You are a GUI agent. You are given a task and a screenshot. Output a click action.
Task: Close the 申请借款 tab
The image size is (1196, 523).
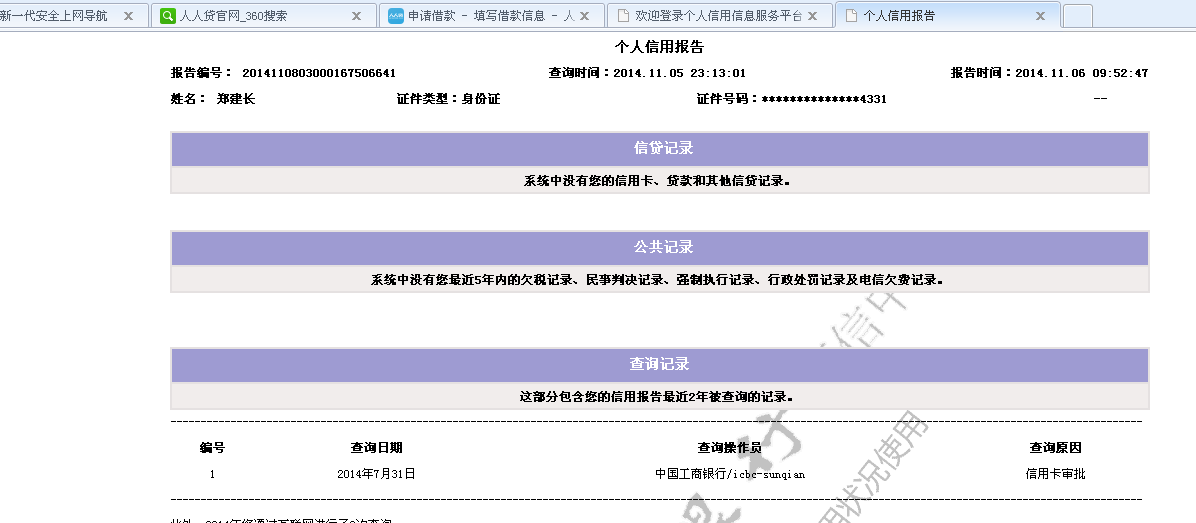click(x=584, y=16)
